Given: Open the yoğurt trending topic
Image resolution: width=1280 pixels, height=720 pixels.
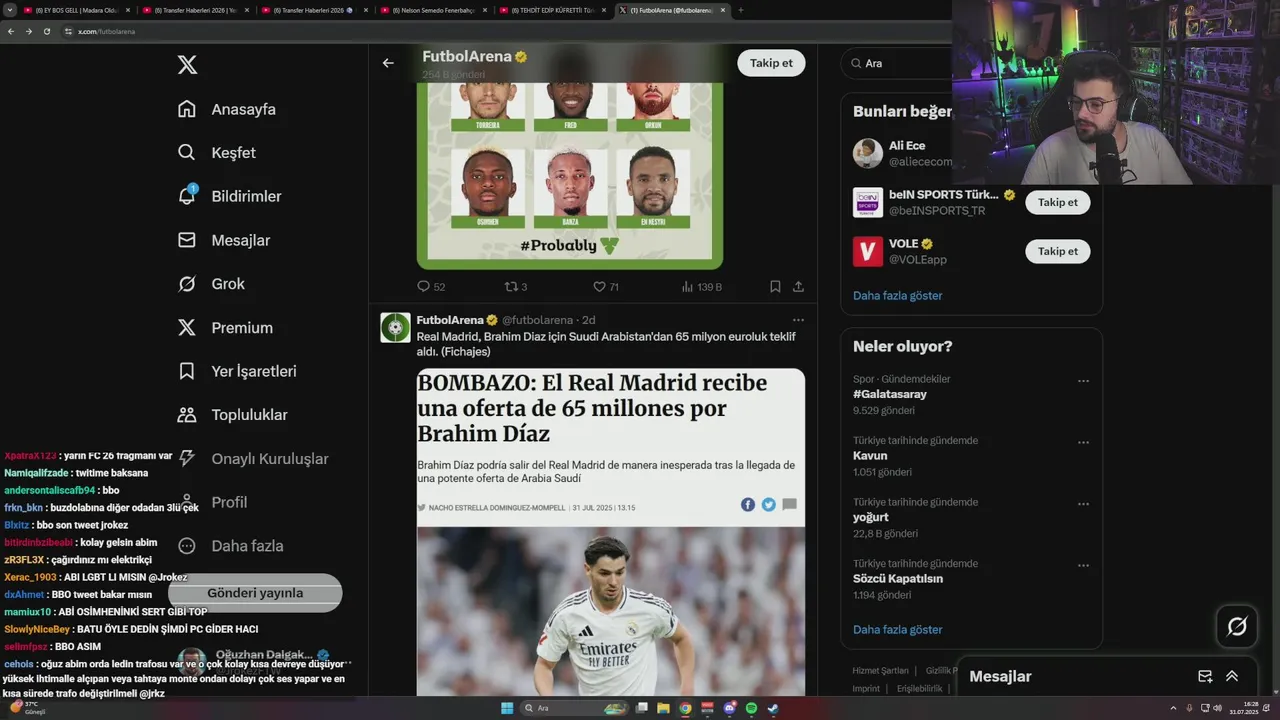Looking at the screenshot, I should [871, 517].
